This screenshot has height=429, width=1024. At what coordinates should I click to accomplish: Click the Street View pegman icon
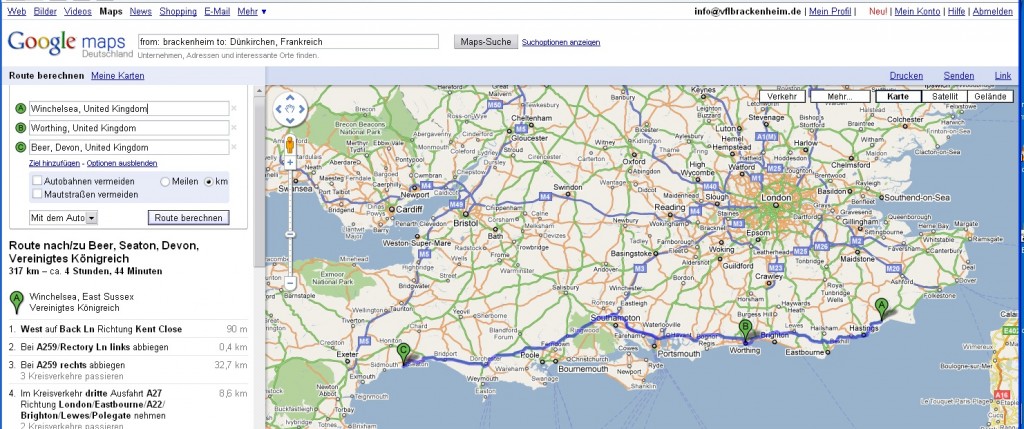click(x=290, y=145)
